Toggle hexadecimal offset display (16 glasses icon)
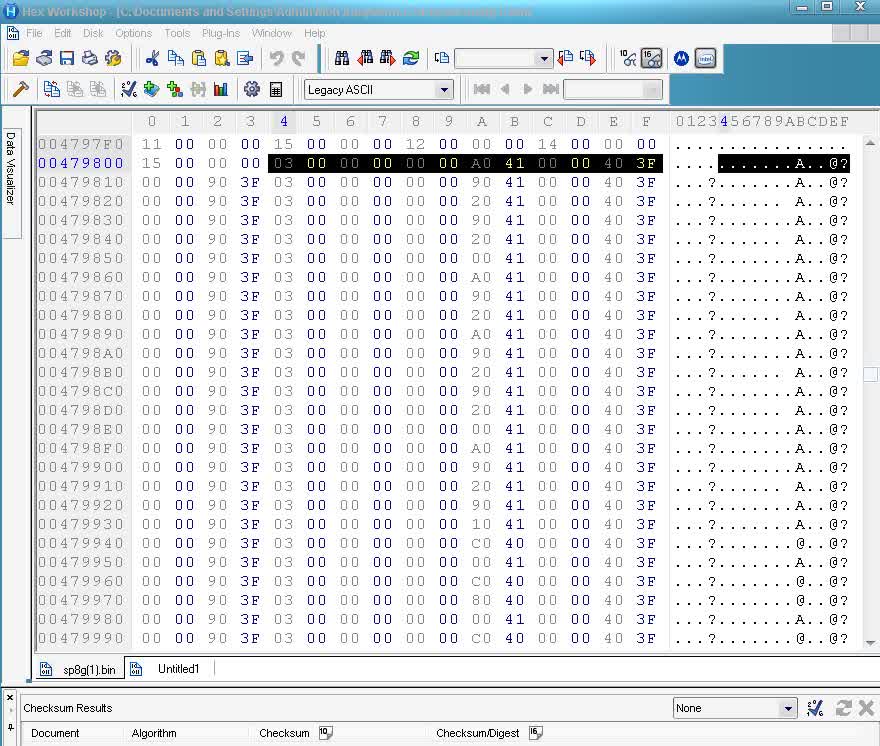Image resolution: width=880 pixels, height=746 pixels. click(x=652, y=59)
